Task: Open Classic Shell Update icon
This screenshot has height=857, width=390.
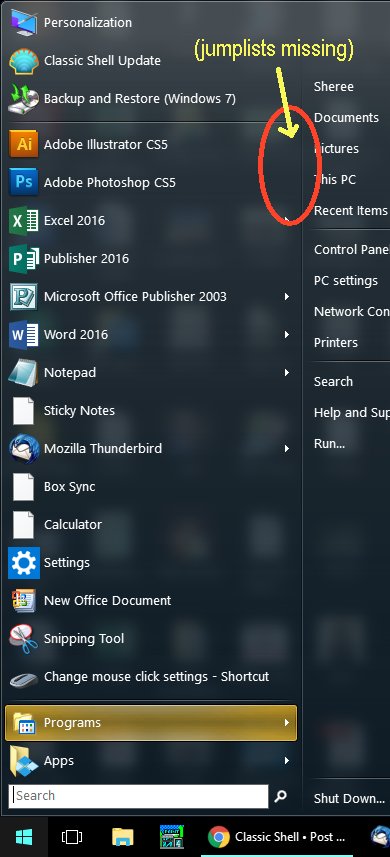Action: tap(23, 61)
